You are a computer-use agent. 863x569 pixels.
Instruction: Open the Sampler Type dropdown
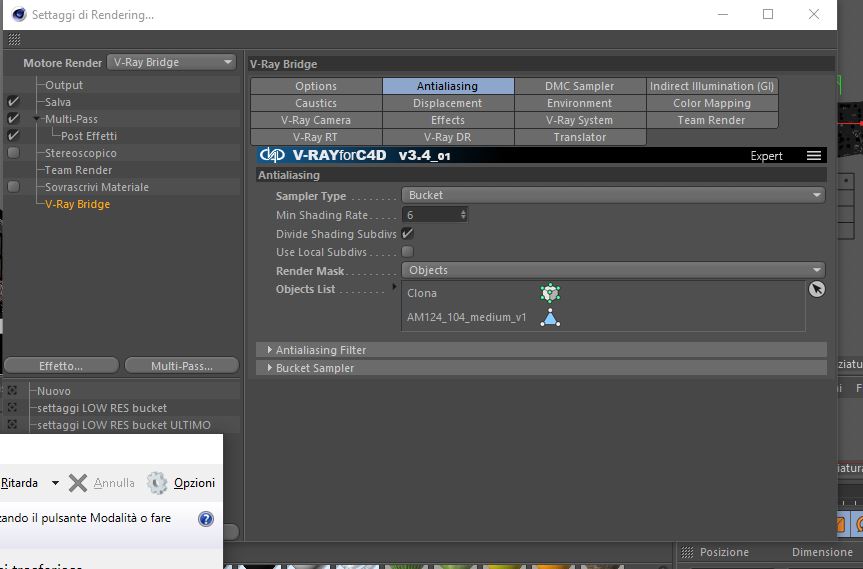coord(613,195)
